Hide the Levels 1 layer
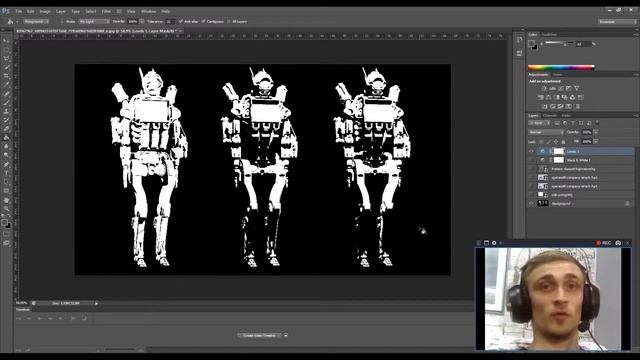The height and width of the screenshot is (360, 640). [531, 151]
